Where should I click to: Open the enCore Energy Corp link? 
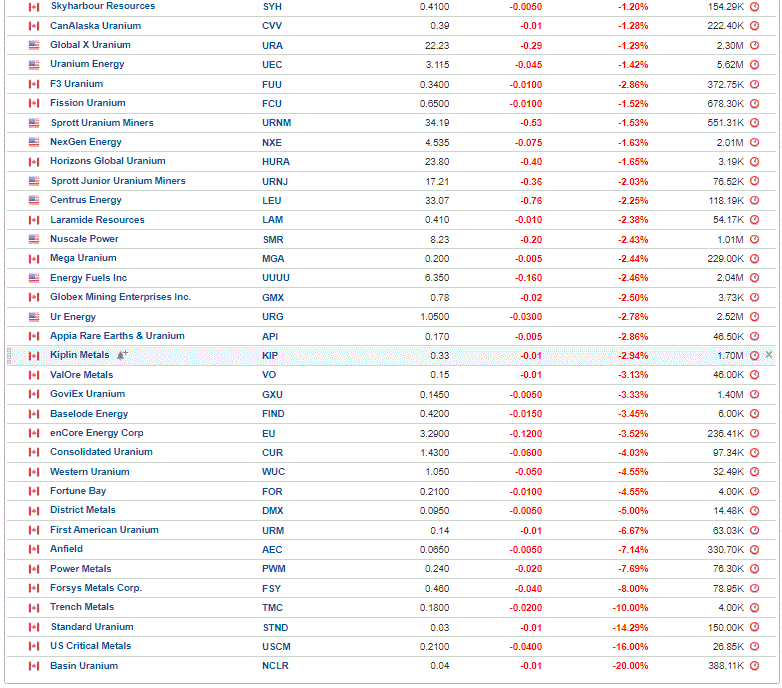tap(96, 433)
